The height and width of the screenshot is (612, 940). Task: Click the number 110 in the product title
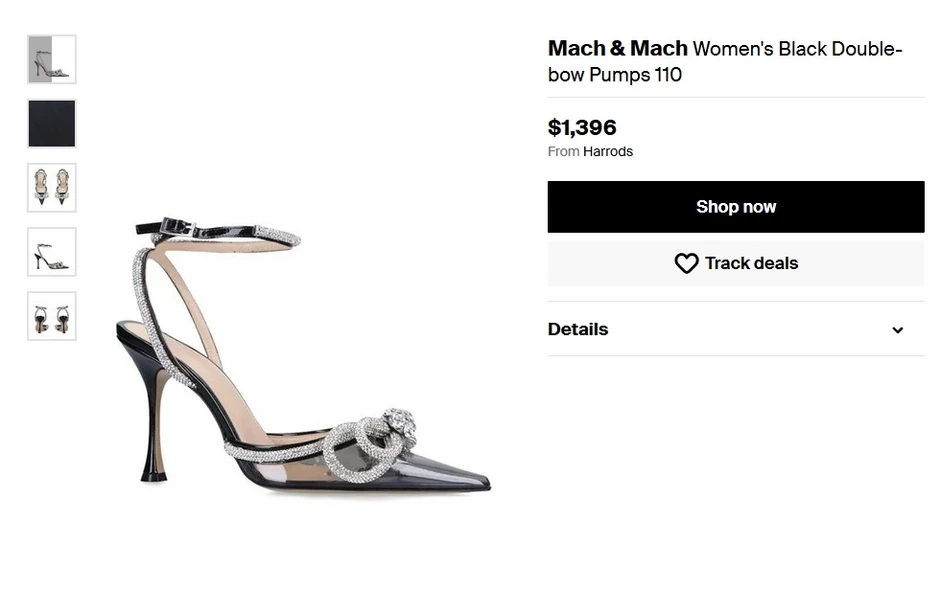[x=668, y=75]
